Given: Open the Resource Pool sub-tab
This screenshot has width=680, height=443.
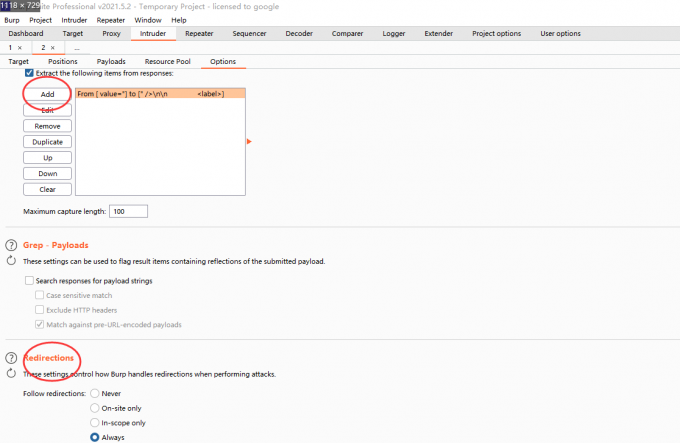Looking at the screenshot, I should tap(167, 62).
